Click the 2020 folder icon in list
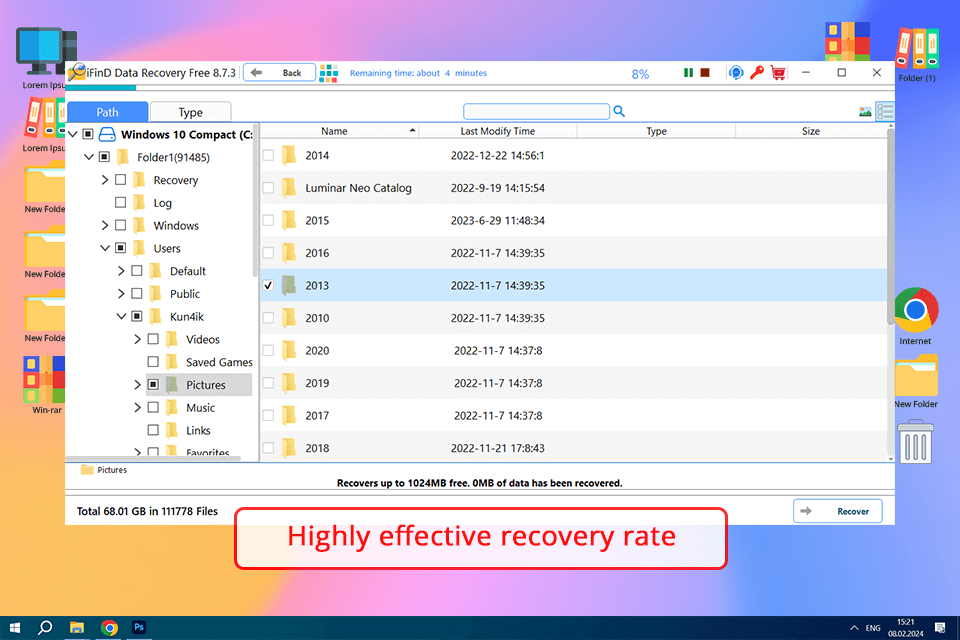Screen dimensions: 960x640 [x=289, y=350]
